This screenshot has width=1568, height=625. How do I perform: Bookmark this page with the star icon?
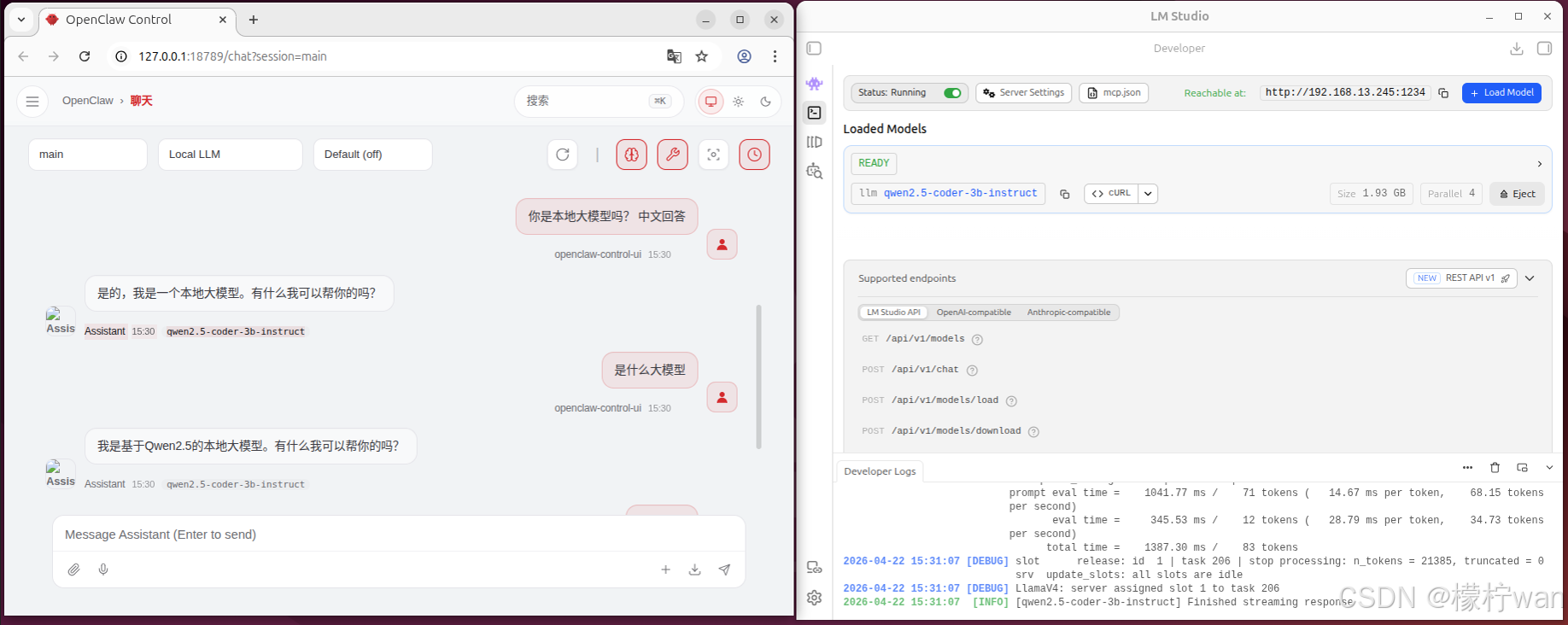702,56
